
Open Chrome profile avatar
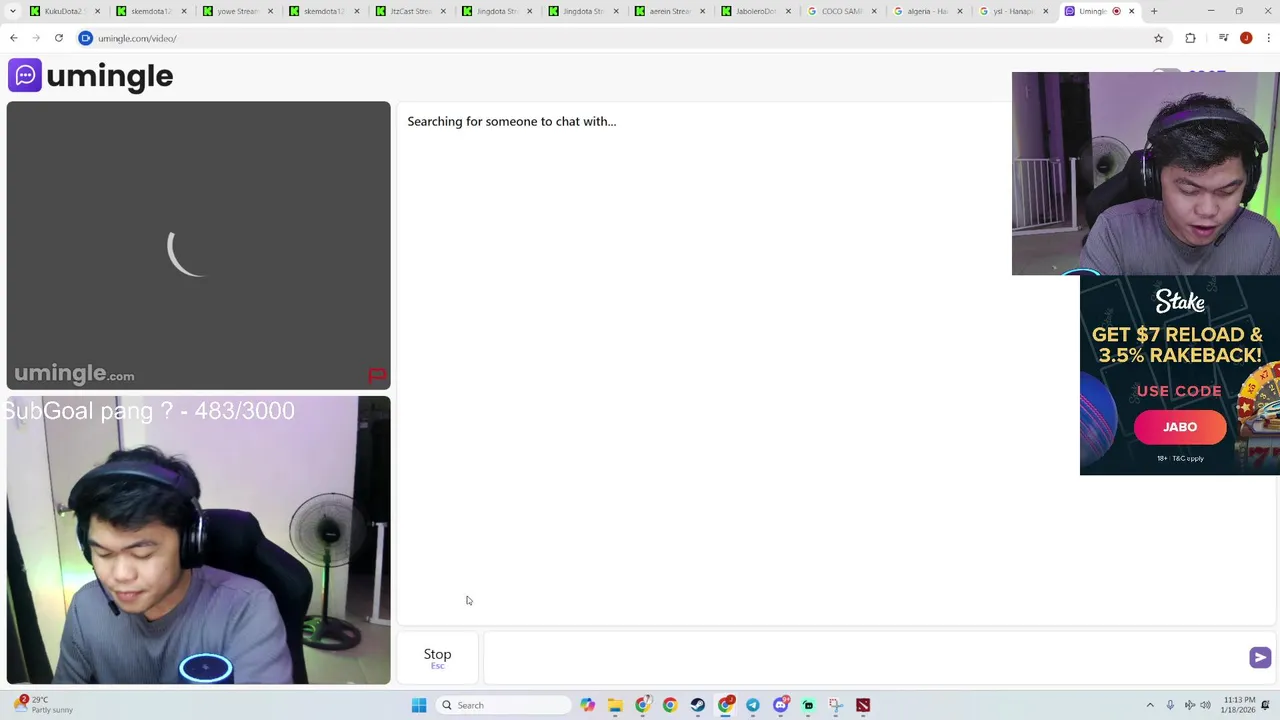(x=1246, y=38)
